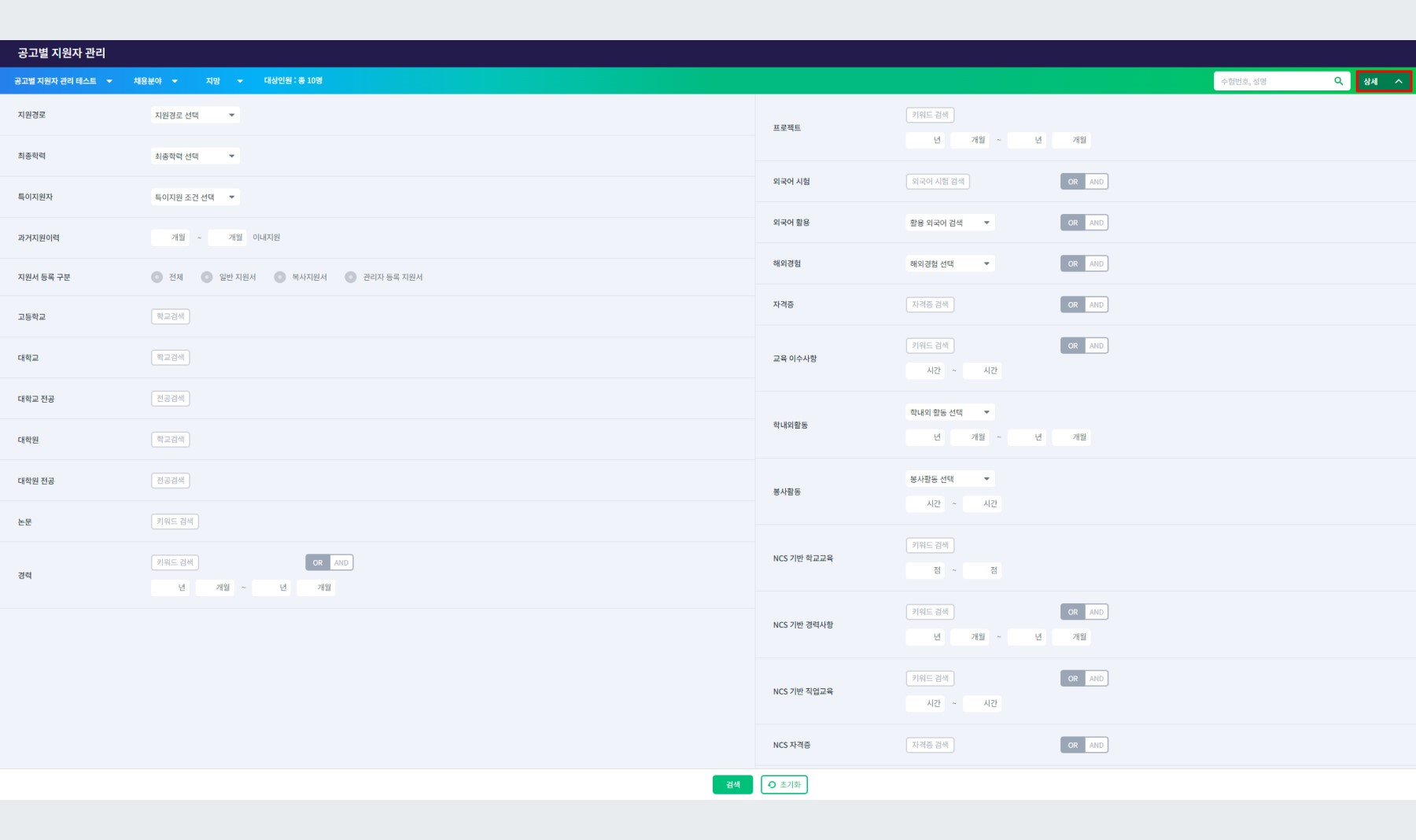Toggle OR/AND switch for 해외경험
The image size is (1416, 840).
1085,263
